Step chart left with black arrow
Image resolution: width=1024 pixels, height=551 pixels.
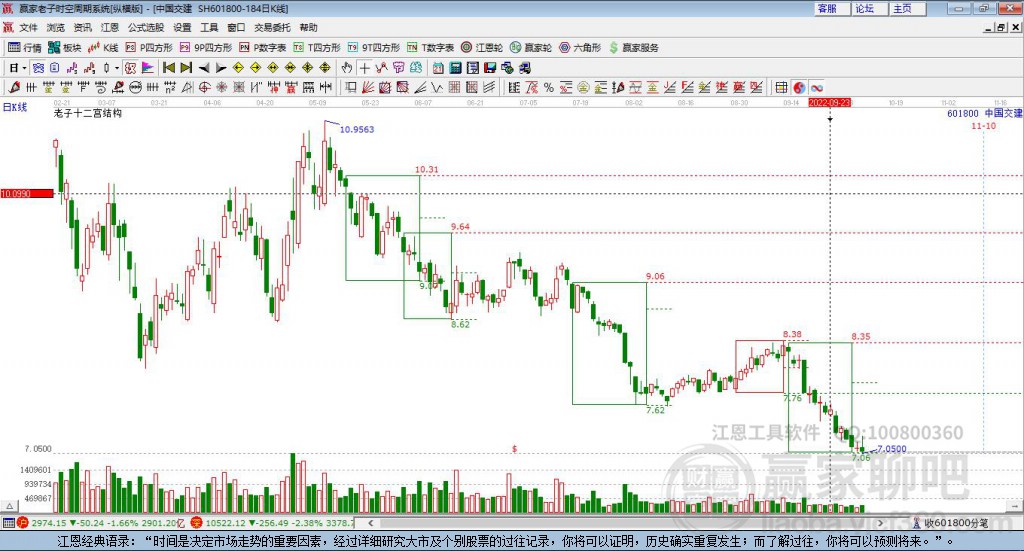click(x=204, y=68)
